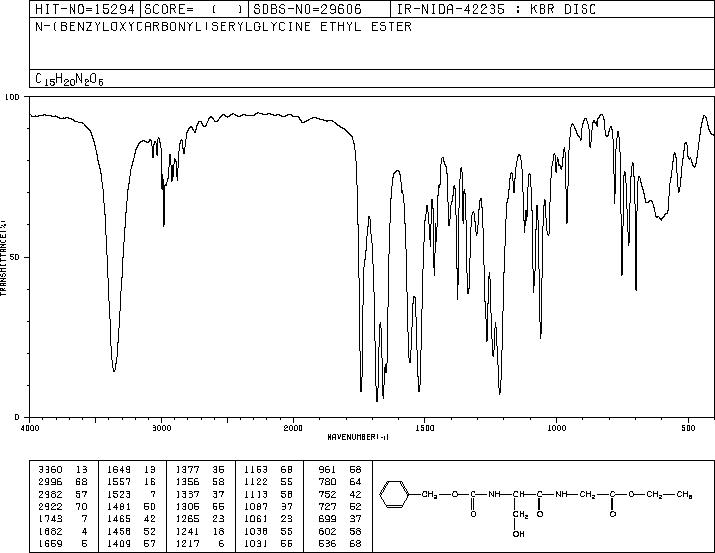Click the 500 wavenumber axis label
The width and height of the screenshot is (715, 553).
688,428
